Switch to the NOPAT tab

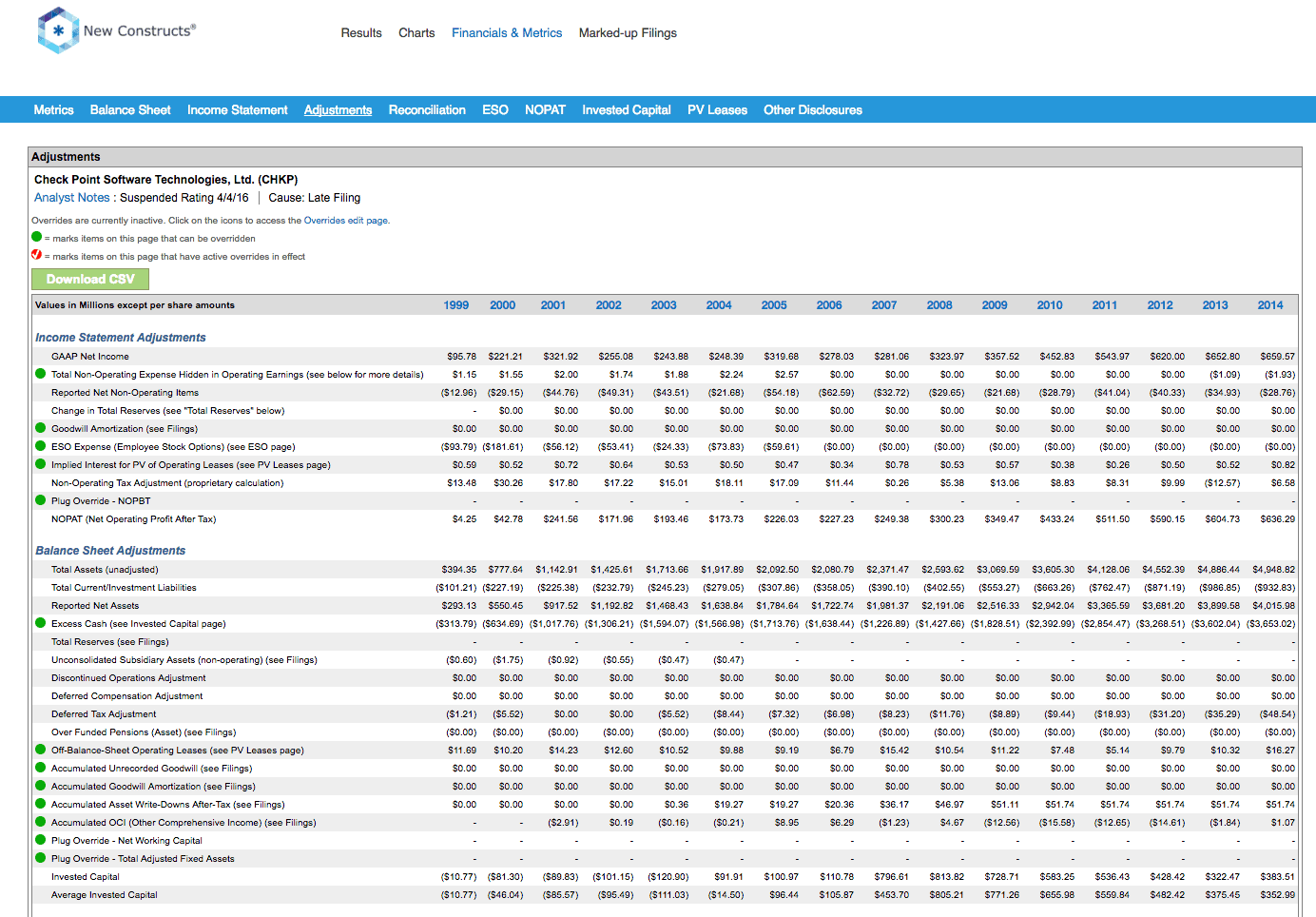(545, 110)
